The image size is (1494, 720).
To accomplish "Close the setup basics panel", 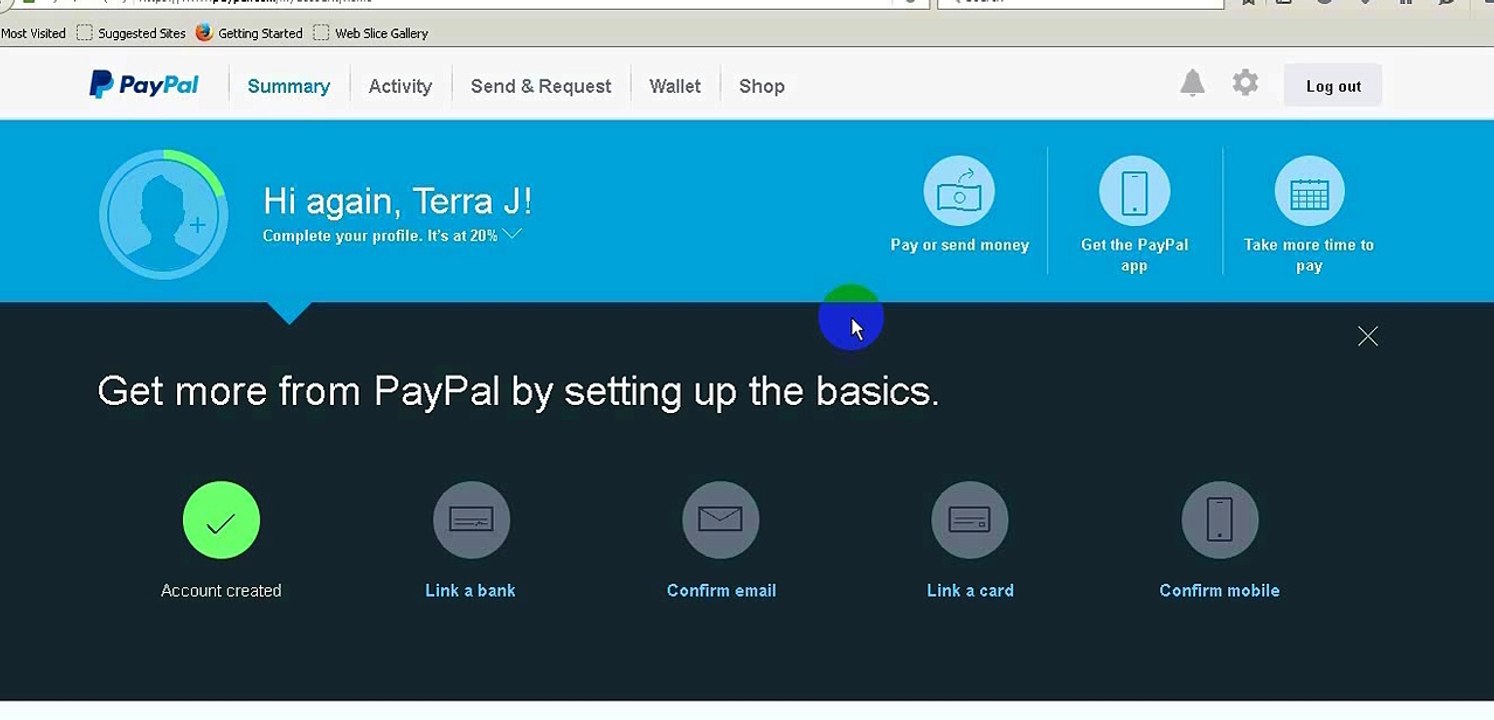I will pos(1368,336).
